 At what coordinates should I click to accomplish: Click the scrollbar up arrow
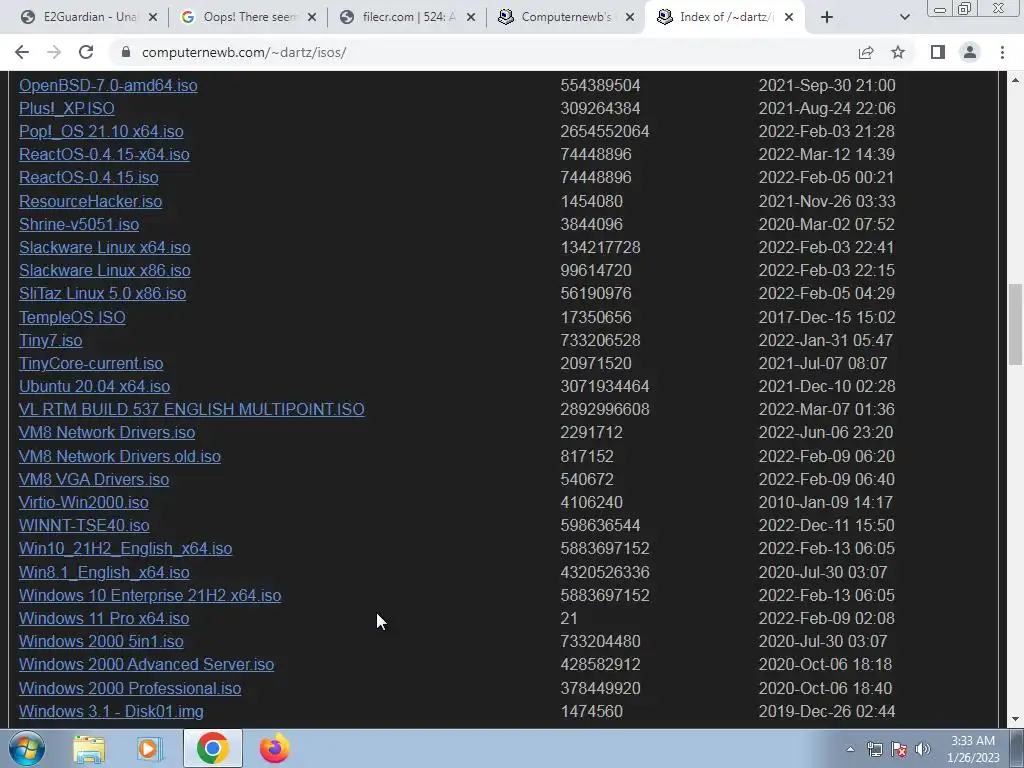1015,80
